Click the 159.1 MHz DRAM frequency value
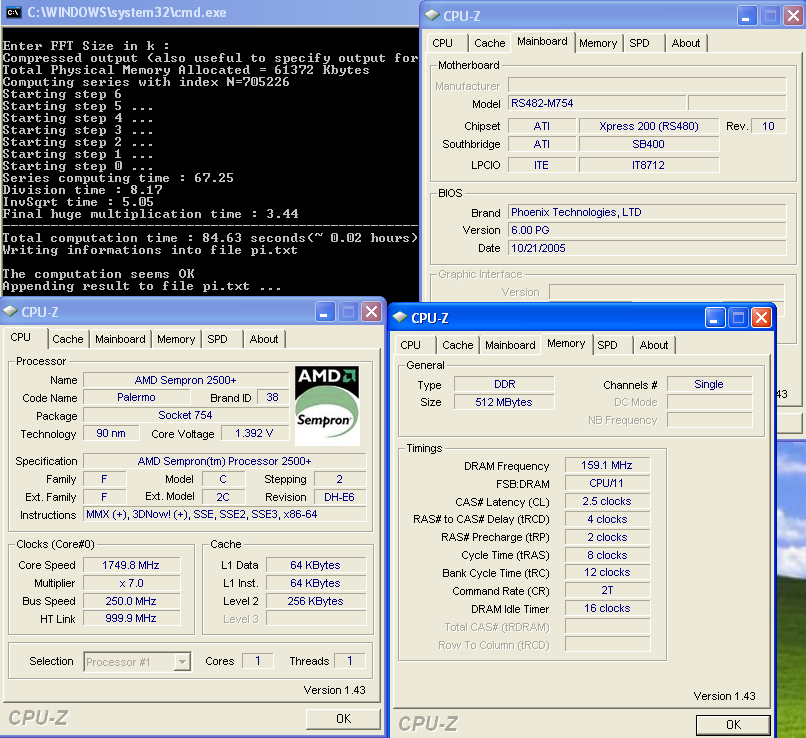Viewport: 806px width, 738px height. coord(607,465)
